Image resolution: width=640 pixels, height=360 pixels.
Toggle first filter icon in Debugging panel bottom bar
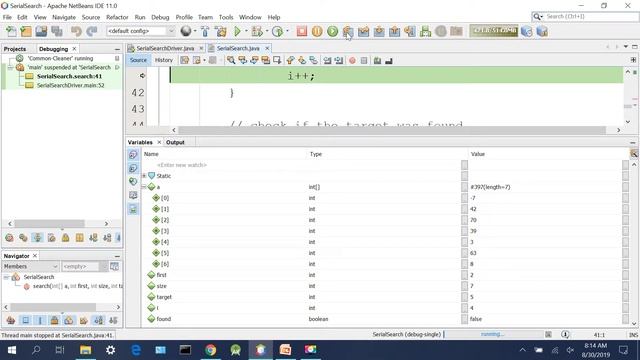(9, 238)
